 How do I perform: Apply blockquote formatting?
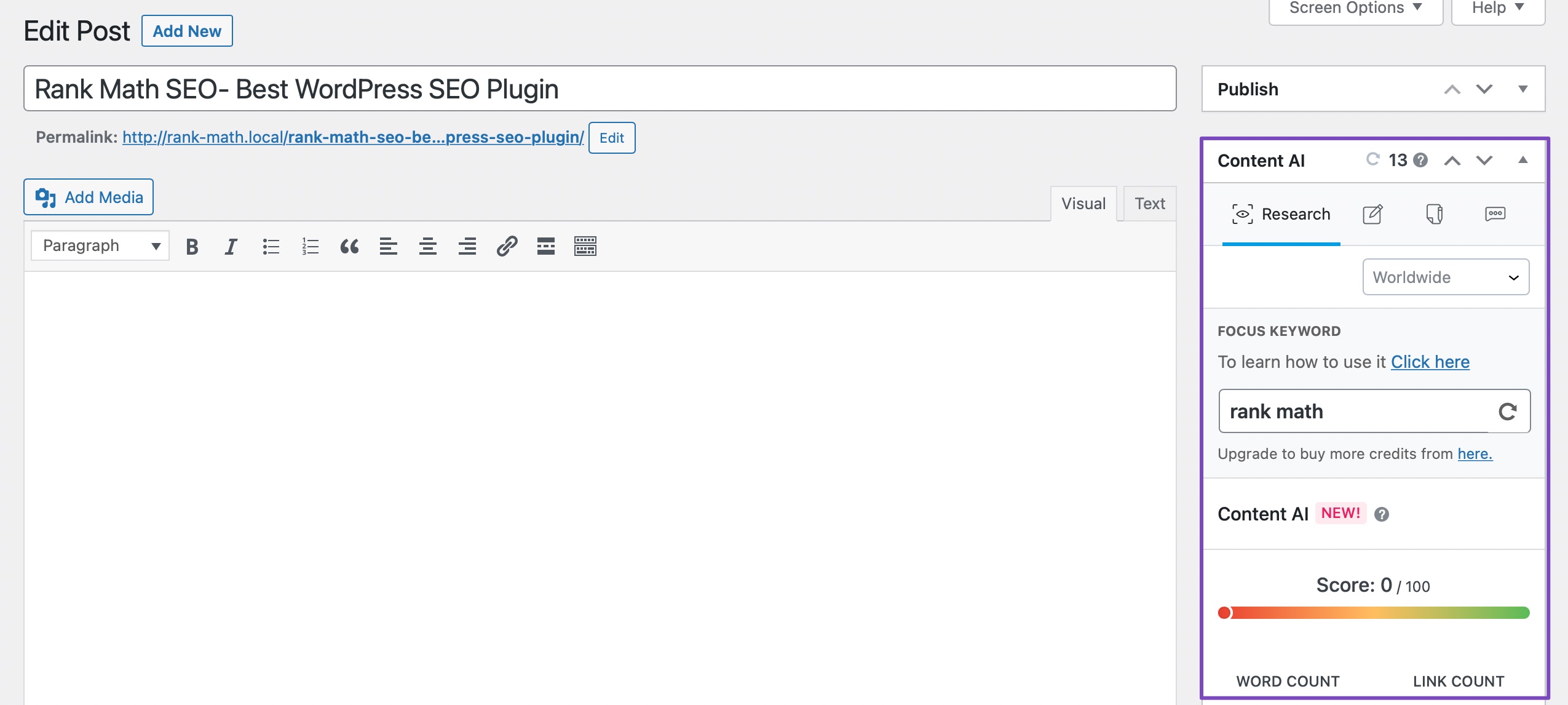pos(349,247)
